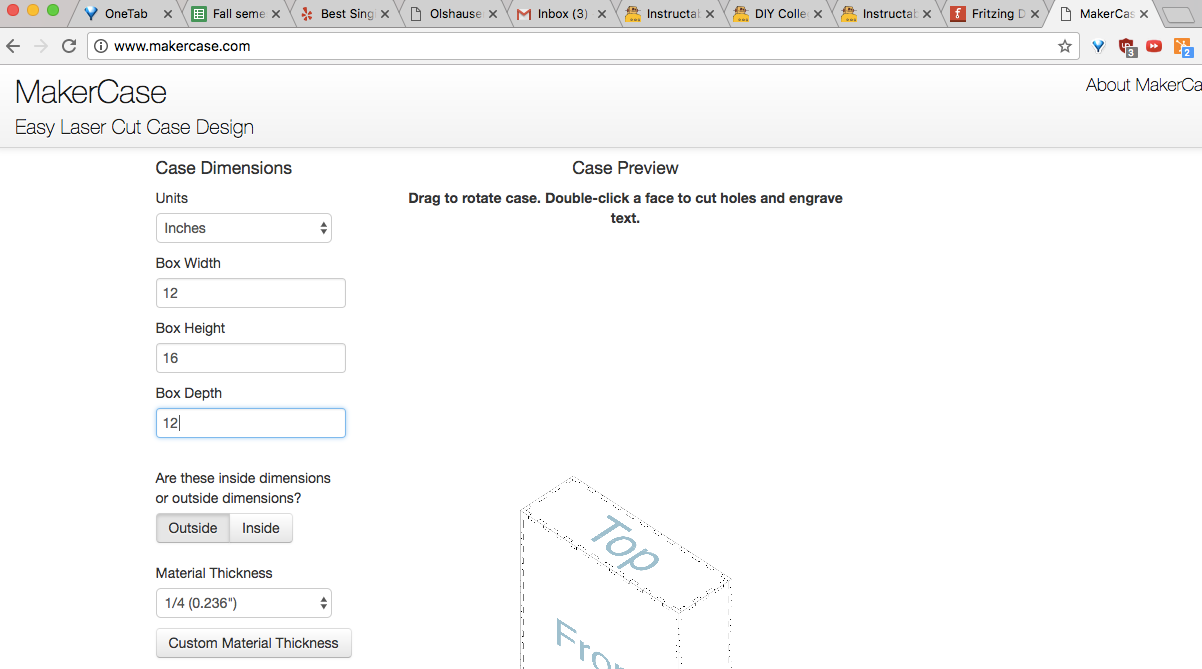Focus the Box Depth input field

251,423
